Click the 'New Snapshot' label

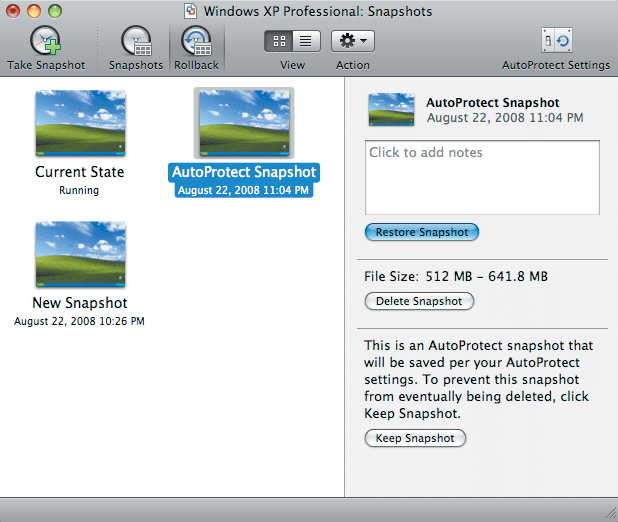coord(80,303)
